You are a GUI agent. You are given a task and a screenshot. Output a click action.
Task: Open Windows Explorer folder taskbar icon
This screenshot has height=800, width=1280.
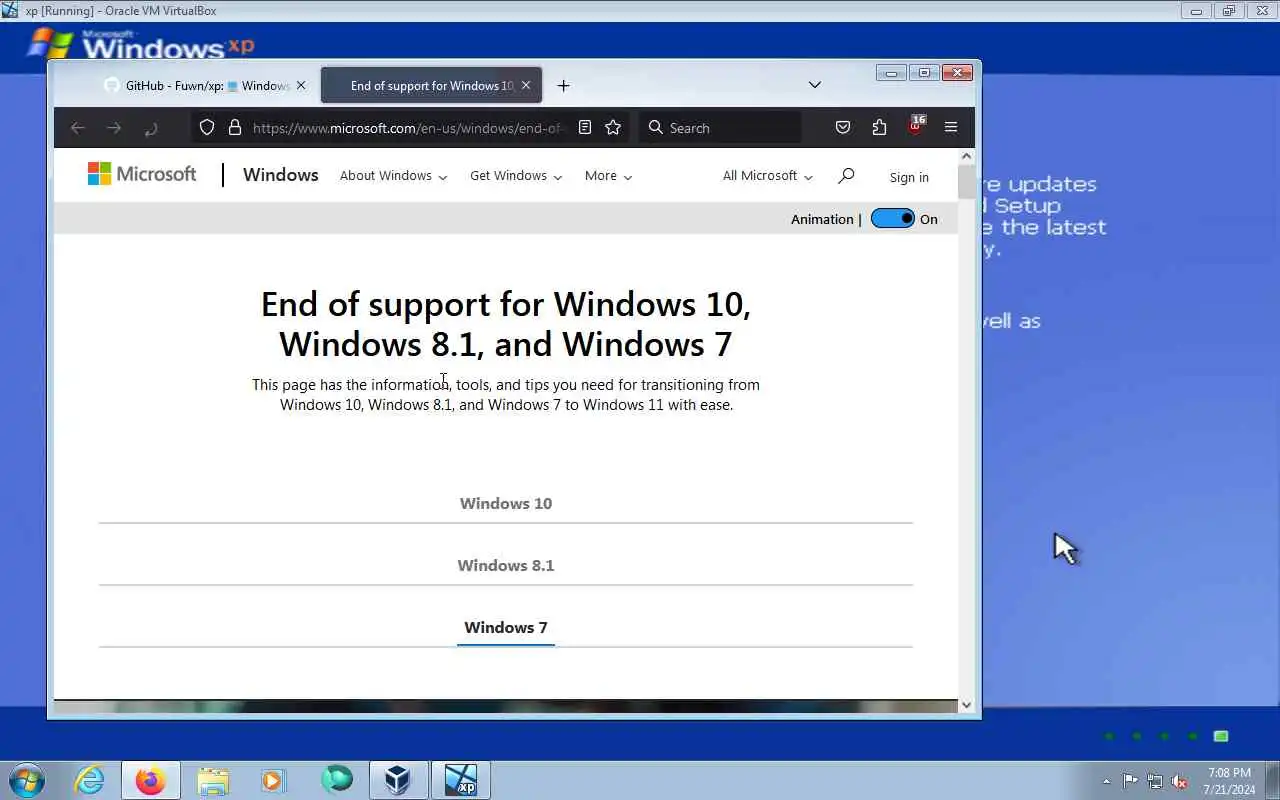pyautogui.click(x=213, y=780)
